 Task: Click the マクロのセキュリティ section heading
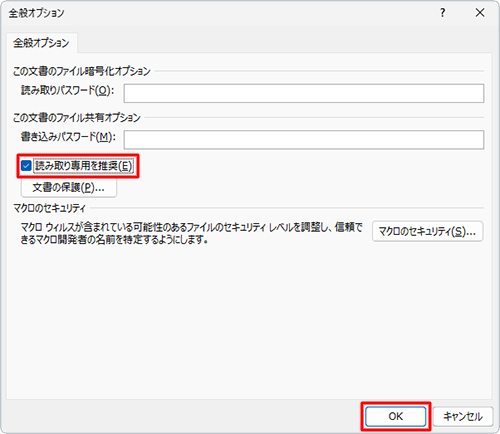tap(49, 208)
